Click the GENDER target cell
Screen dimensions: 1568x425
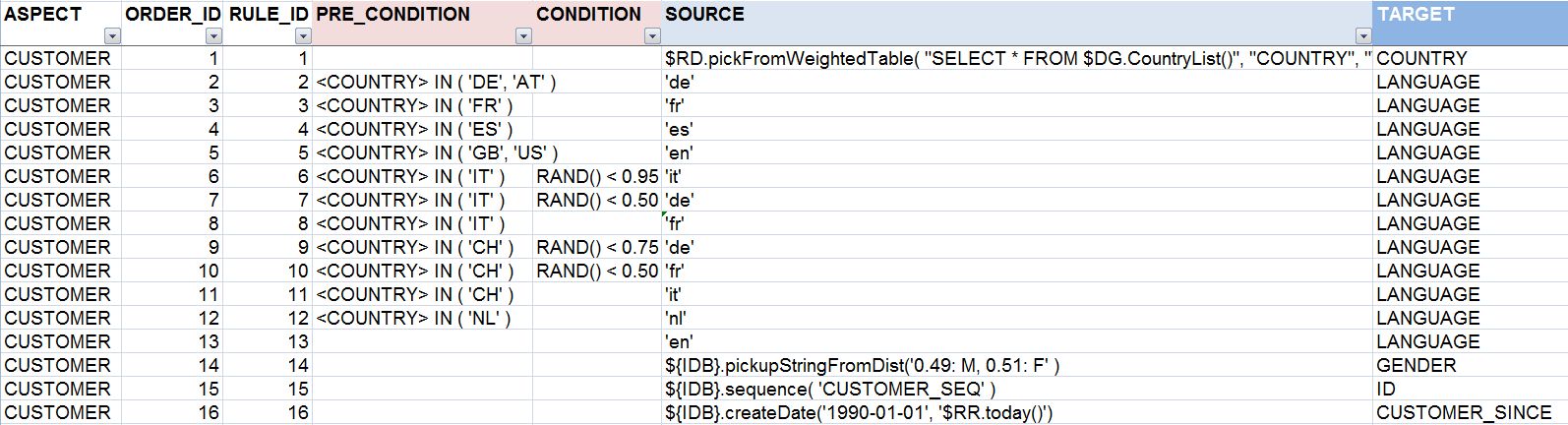(1469, 365)
